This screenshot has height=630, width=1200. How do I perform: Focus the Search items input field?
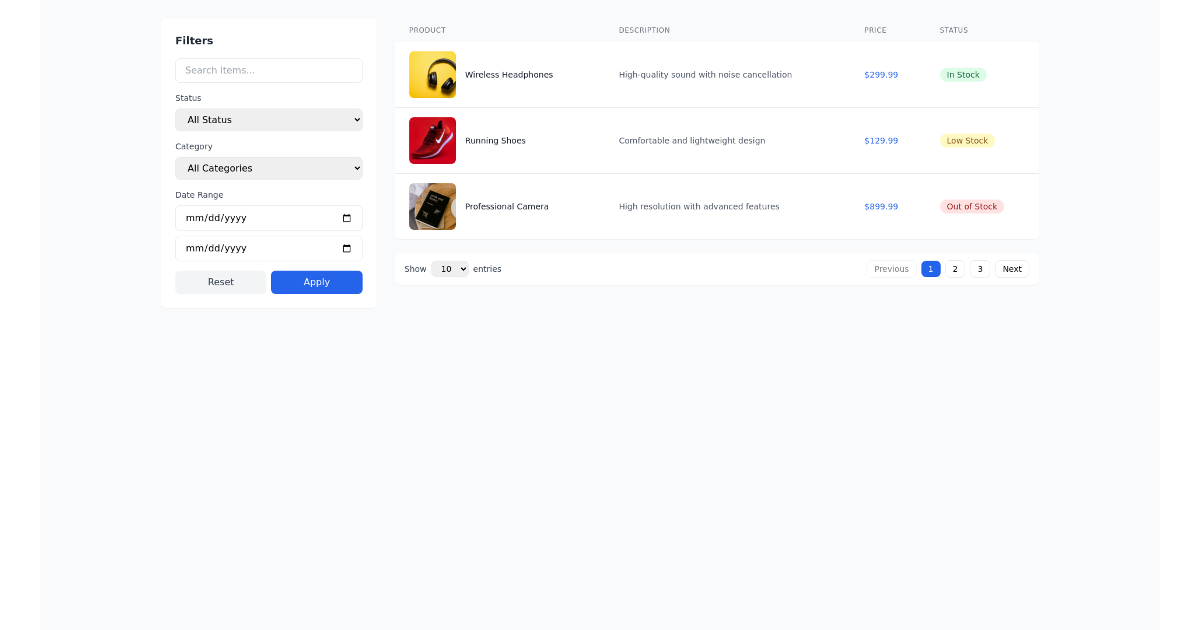pyautogui.click(x=268, y=70)
